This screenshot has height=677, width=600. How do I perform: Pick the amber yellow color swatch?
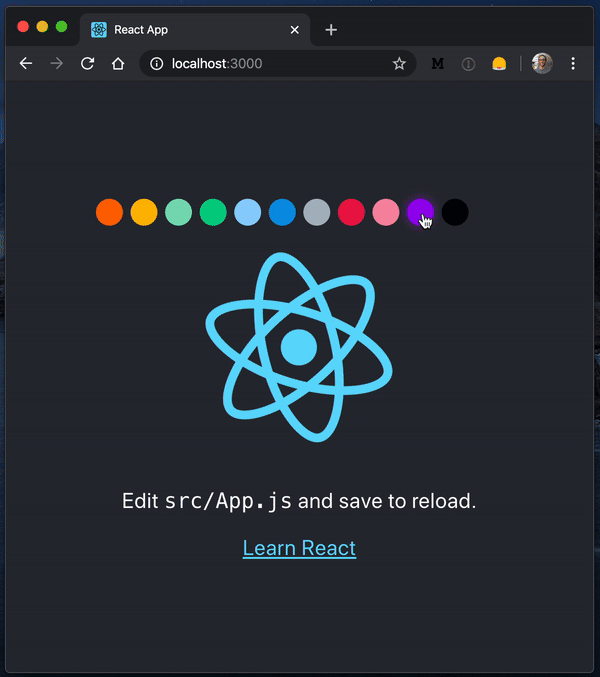(x=144, y=212)
